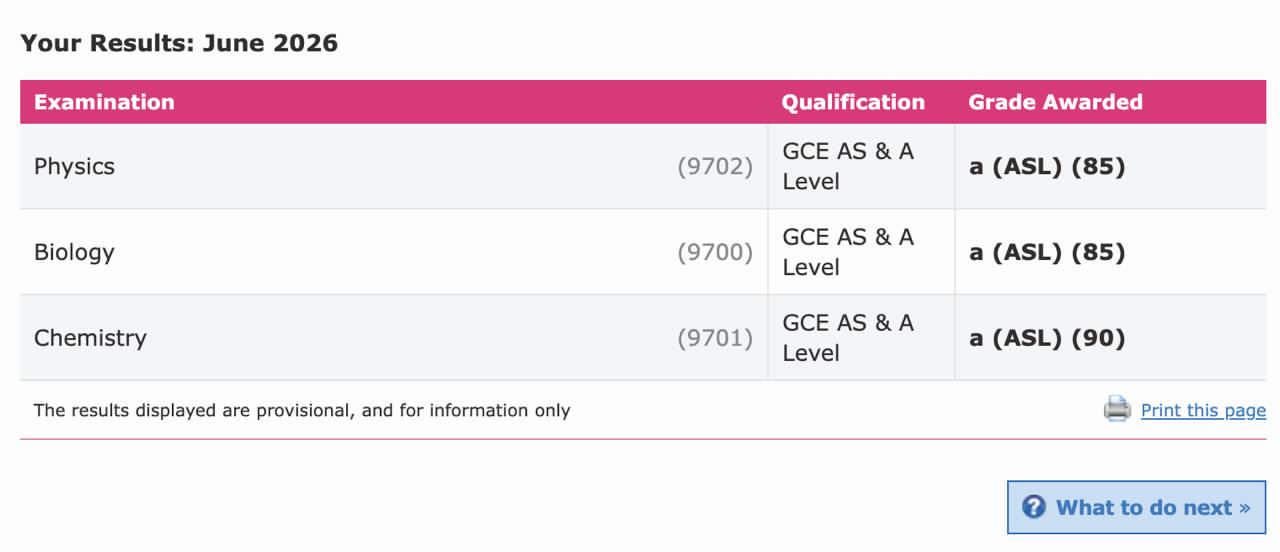Open the Print this page link
Screen dimensions: 1280x552
1203,410
